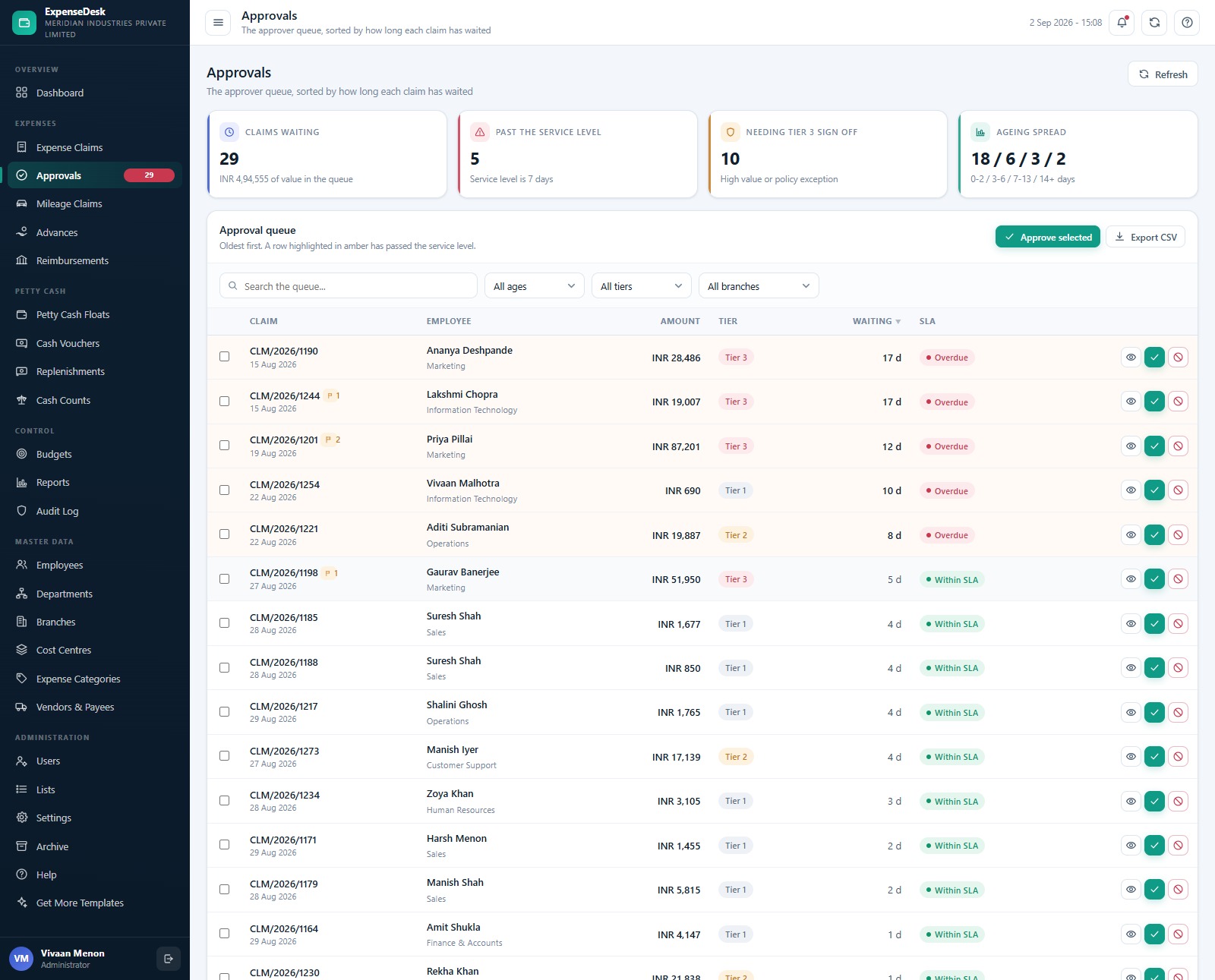Expand the All branches dropdown
The height and width of the screenshot is (980, 1215).
coord(759,286)
